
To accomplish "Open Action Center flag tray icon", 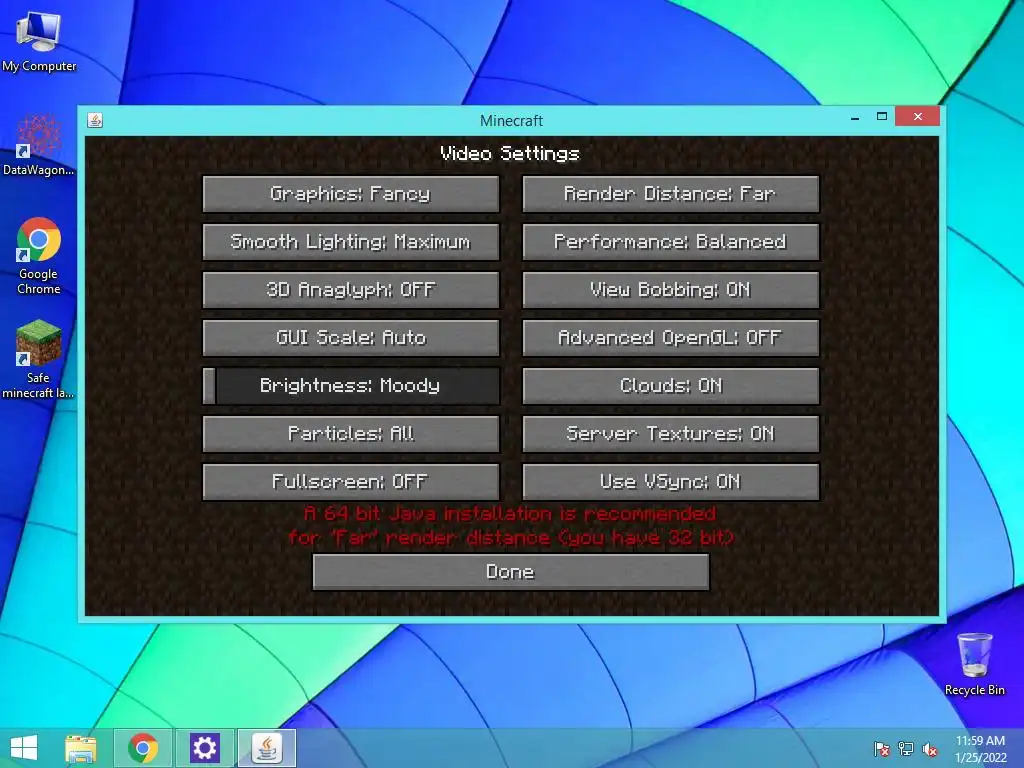I will (882, 749).
